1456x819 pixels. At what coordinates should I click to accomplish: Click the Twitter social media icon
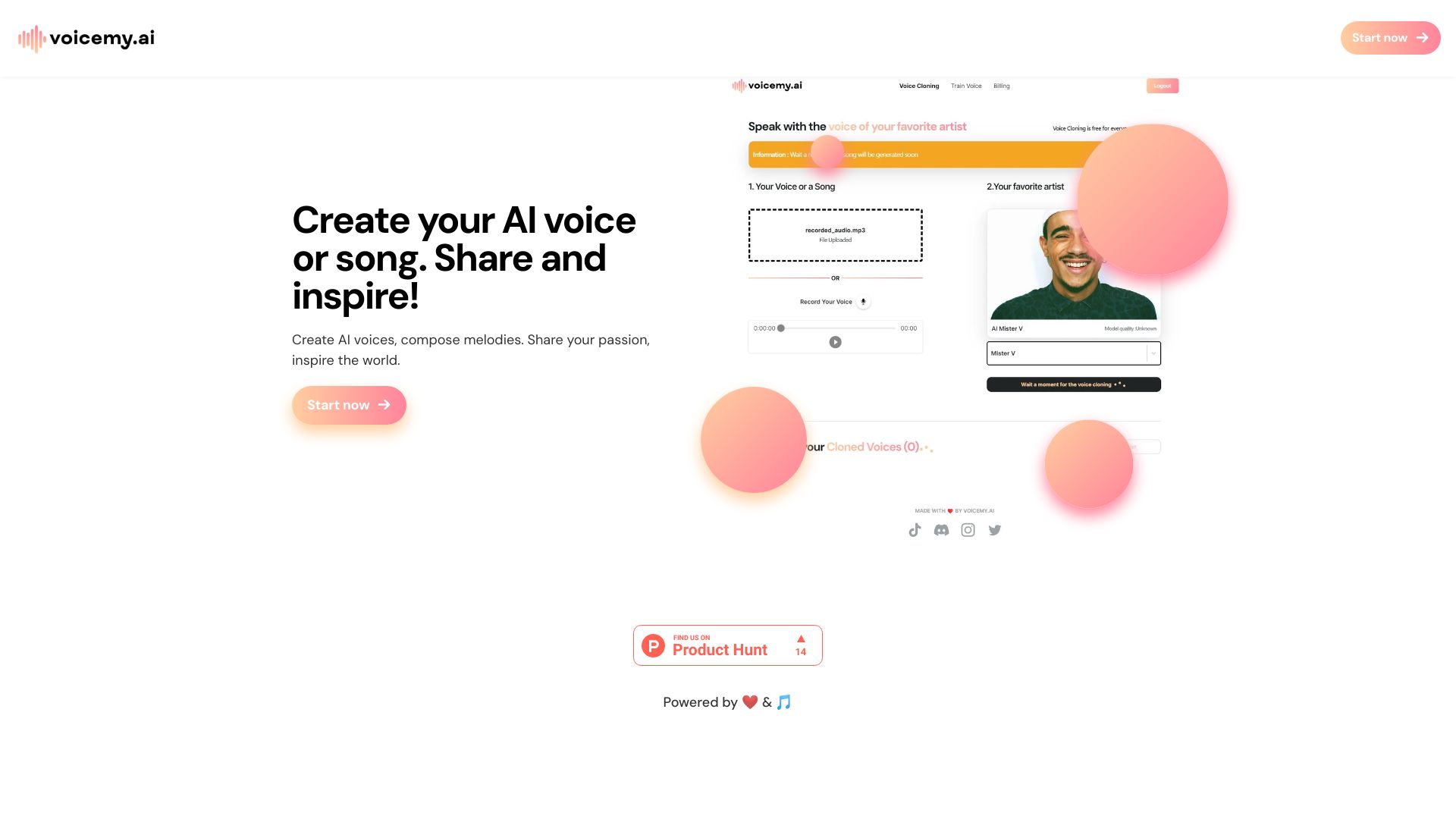point(994,530)
